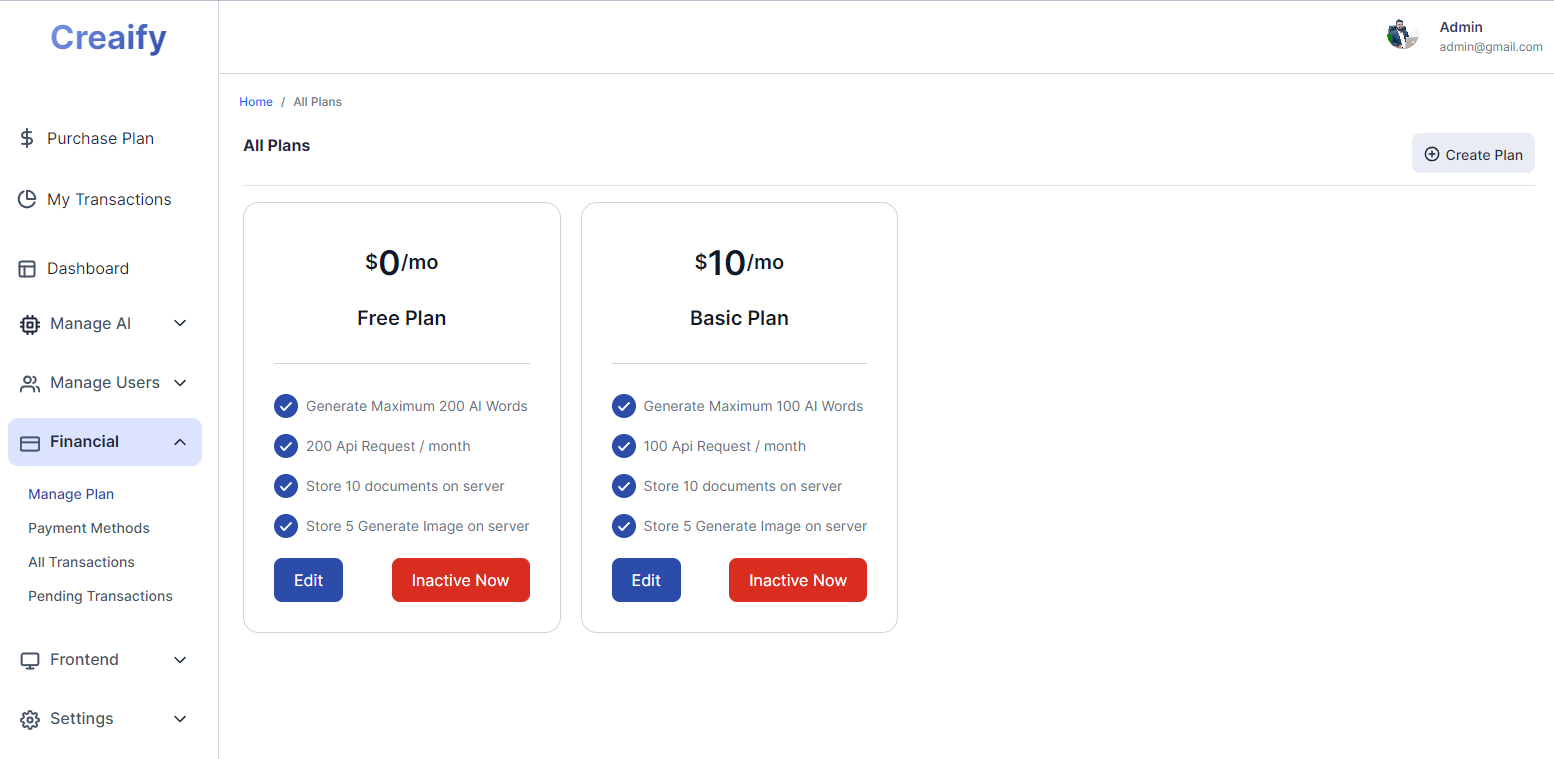1554x759 pixels.
Task: Follow the Home breadcrumb link
Action: click(256, 102)
